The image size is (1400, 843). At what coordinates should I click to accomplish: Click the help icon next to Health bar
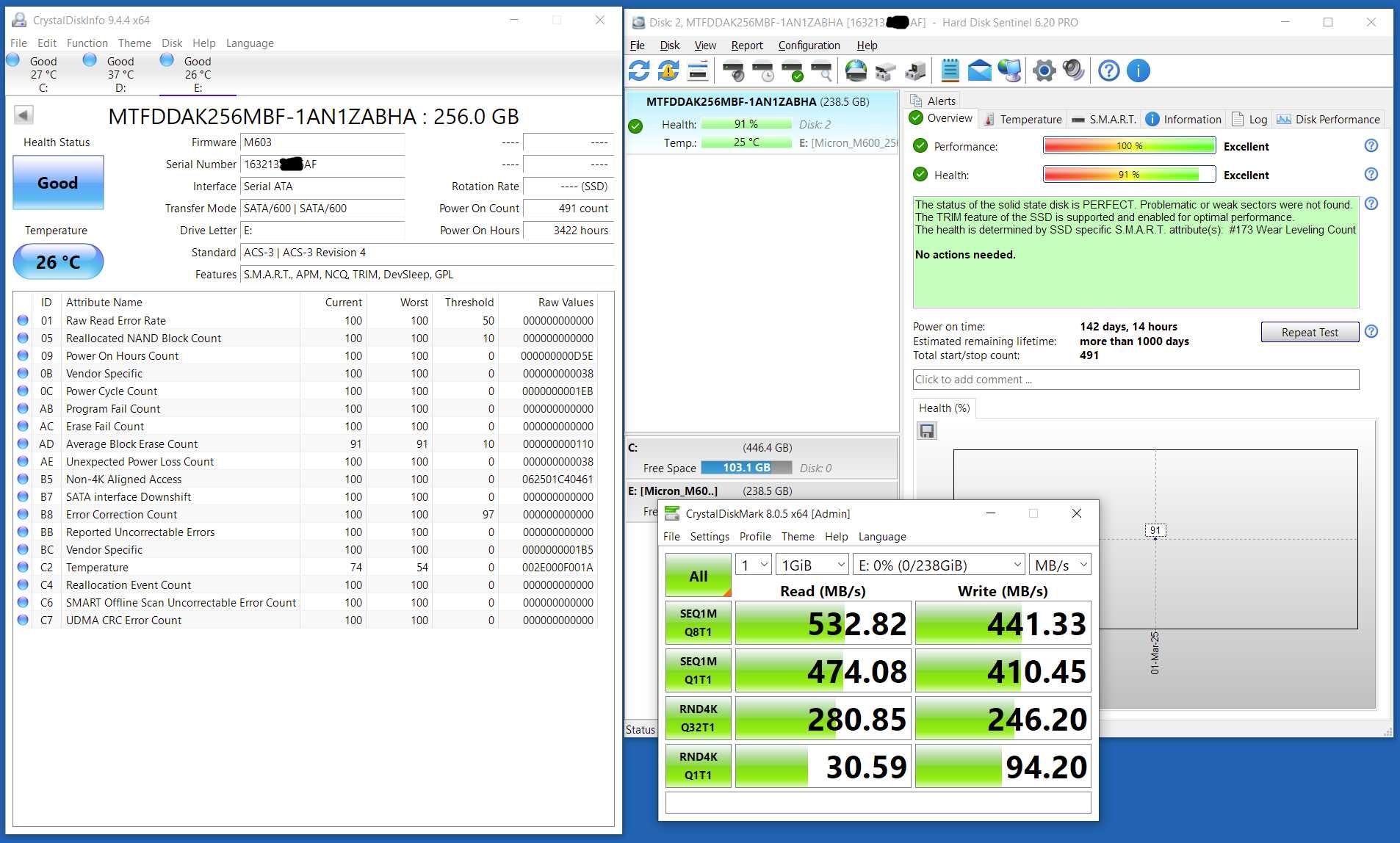click(1371, 174)
